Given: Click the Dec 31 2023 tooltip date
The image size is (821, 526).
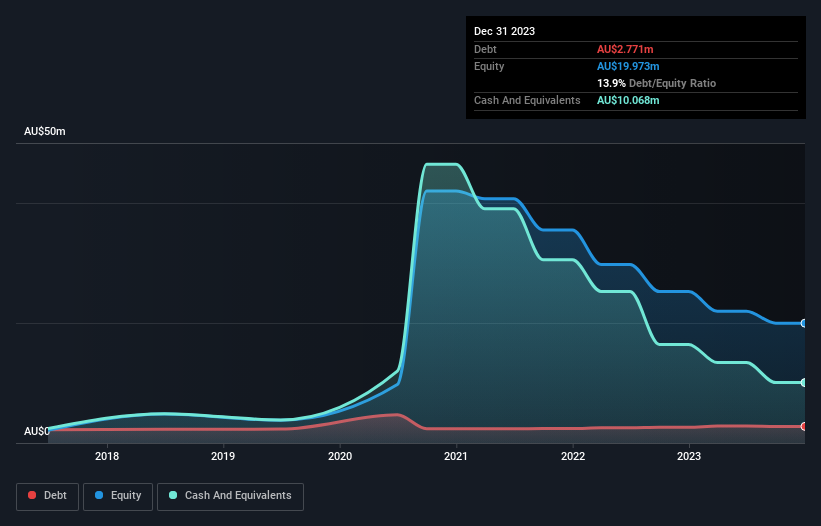Looking at the screenshot, I should [x=504, y=31].
